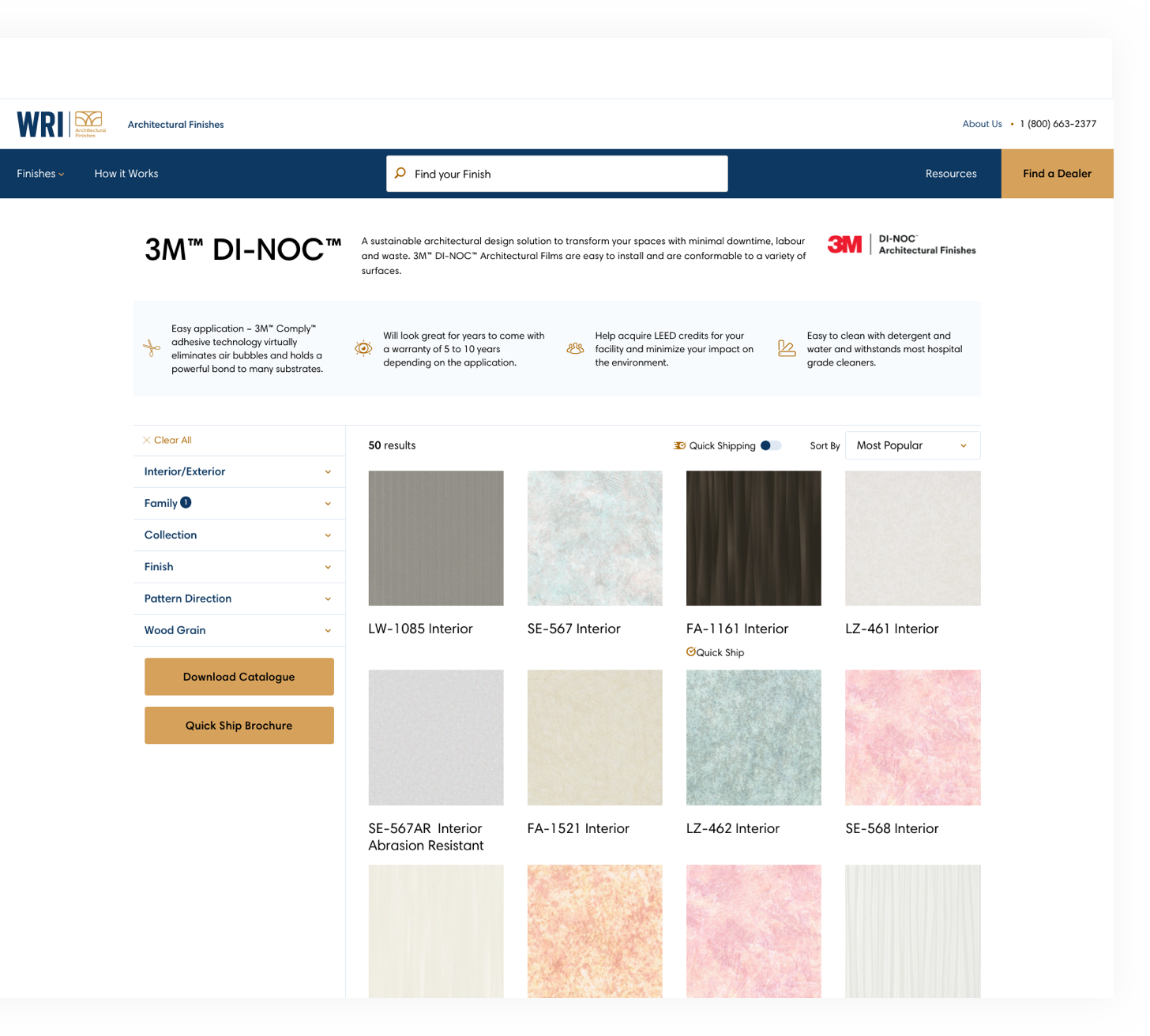Select the SE-567 Interior swatch

coord(595,539)
